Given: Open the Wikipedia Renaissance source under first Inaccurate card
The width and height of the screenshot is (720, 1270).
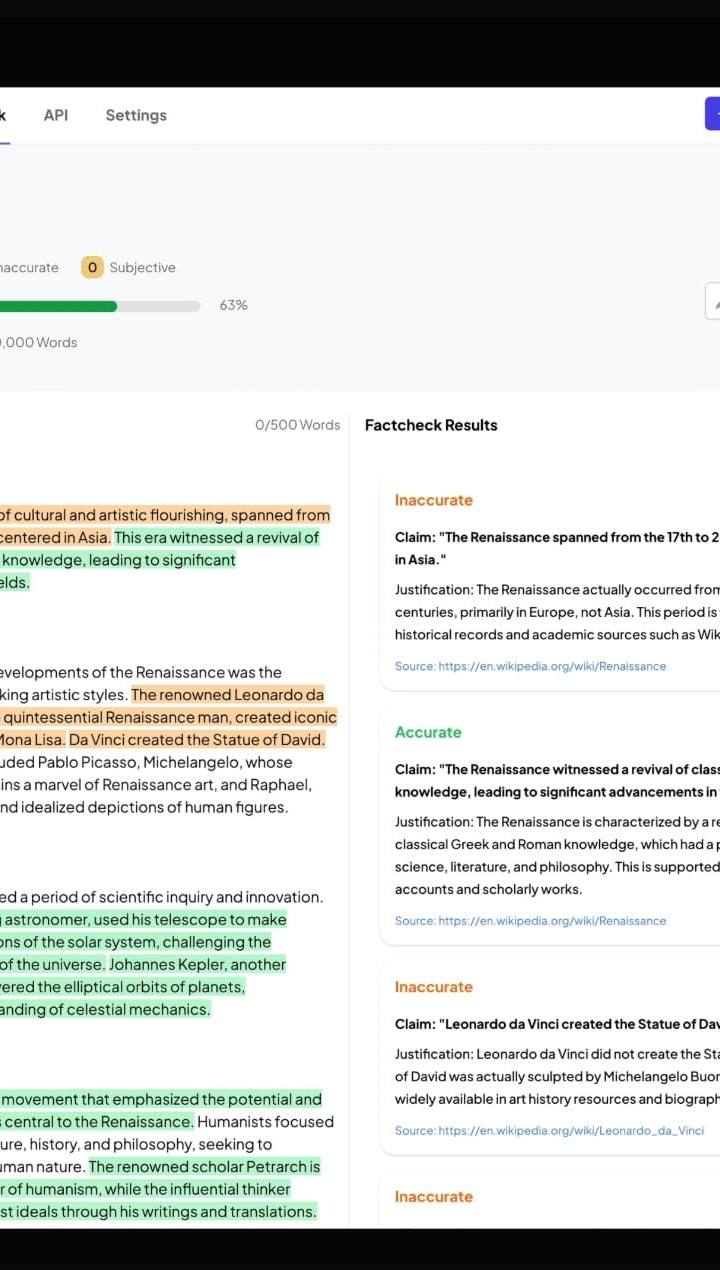Looking at the screenshot, I should [x=530, y=666].
